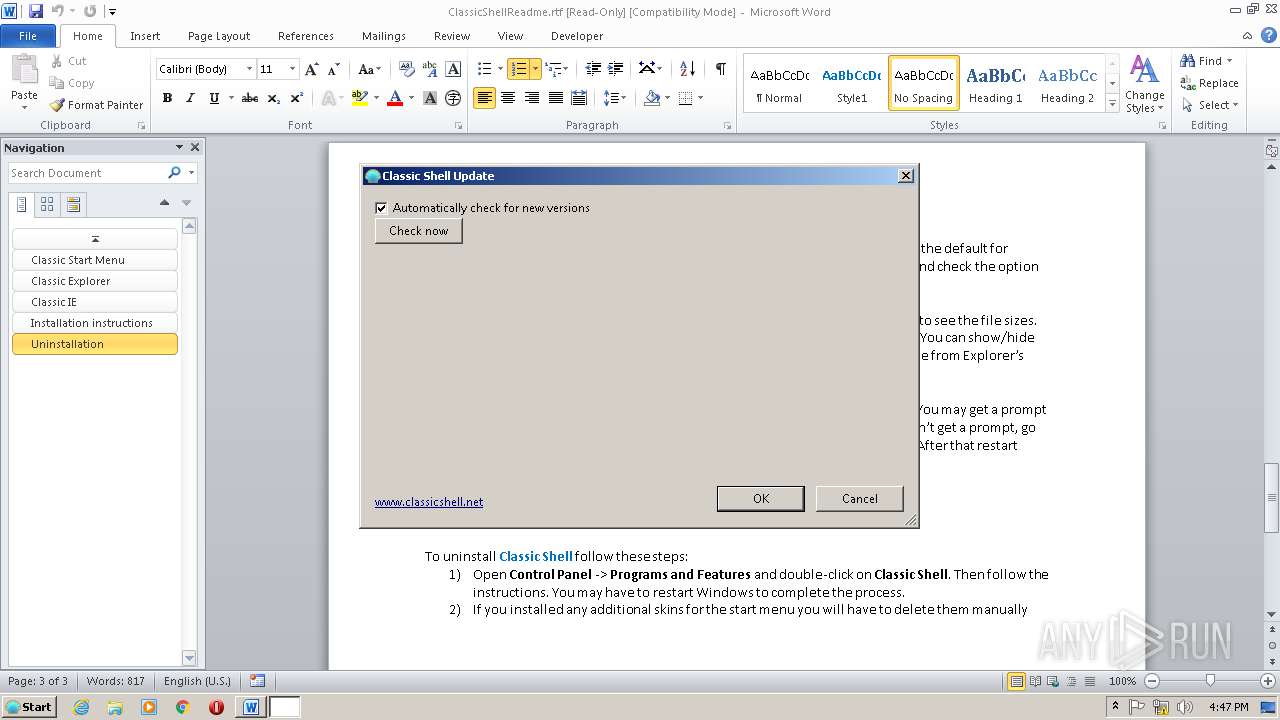Open font color picker dropdown
The image size is (1280, 720).
coord(412,98)
